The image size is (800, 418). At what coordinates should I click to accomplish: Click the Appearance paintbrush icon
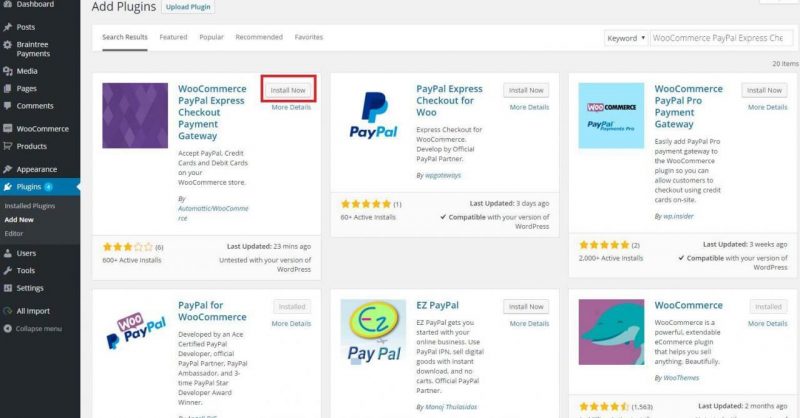8,169
